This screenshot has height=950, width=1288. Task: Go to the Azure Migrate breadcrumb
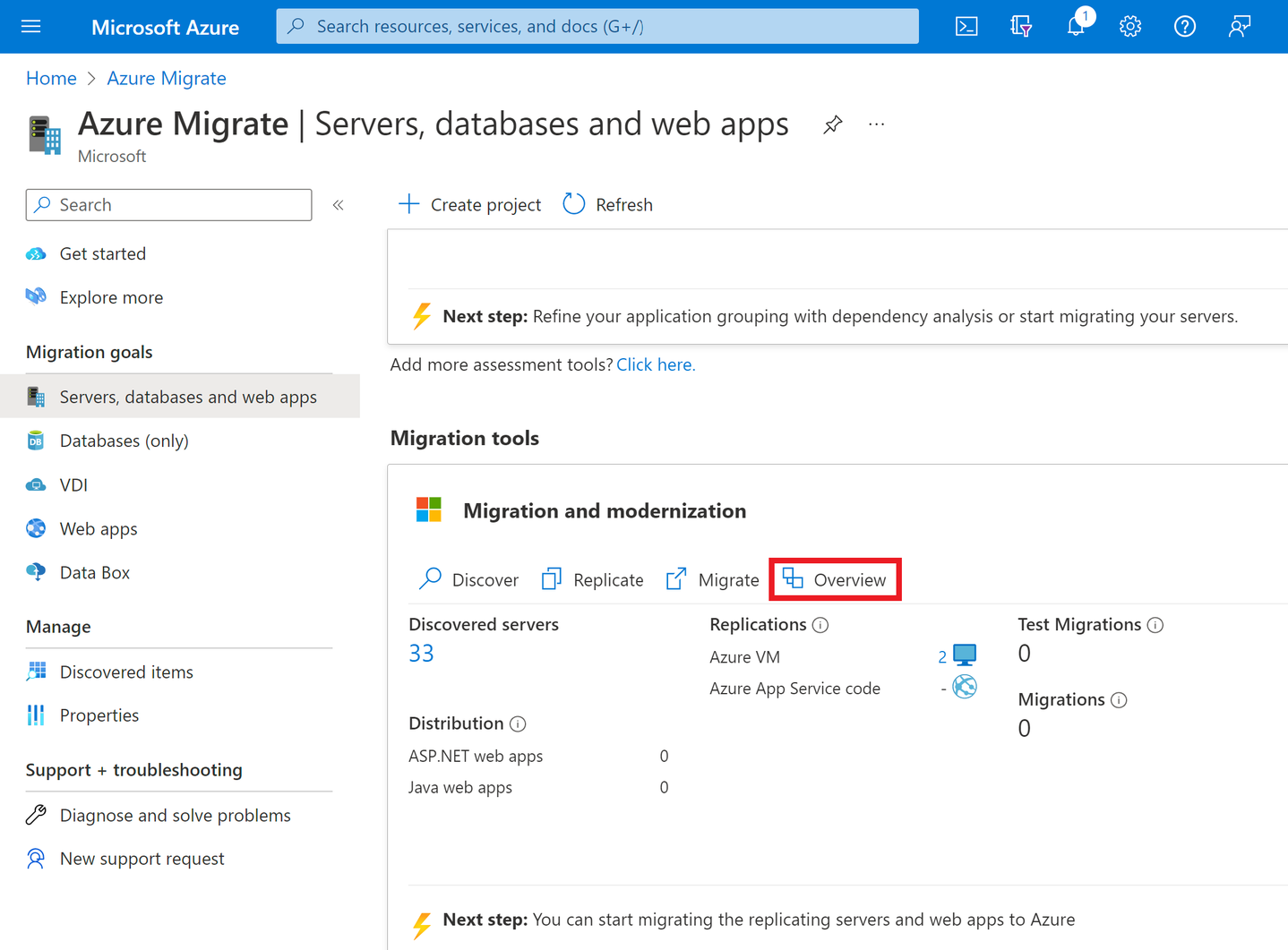pos(167,79)
